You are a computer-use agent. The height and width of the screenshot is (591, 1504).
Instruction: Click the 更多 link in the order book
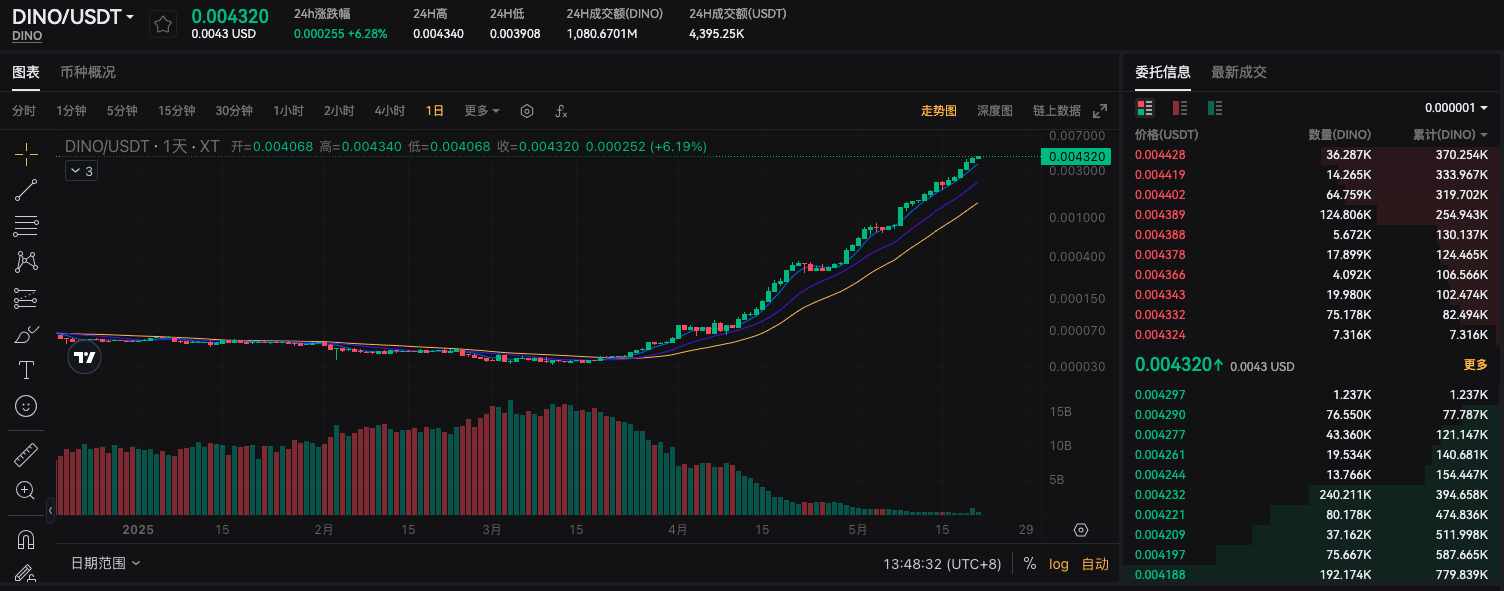click(1476, 365)
